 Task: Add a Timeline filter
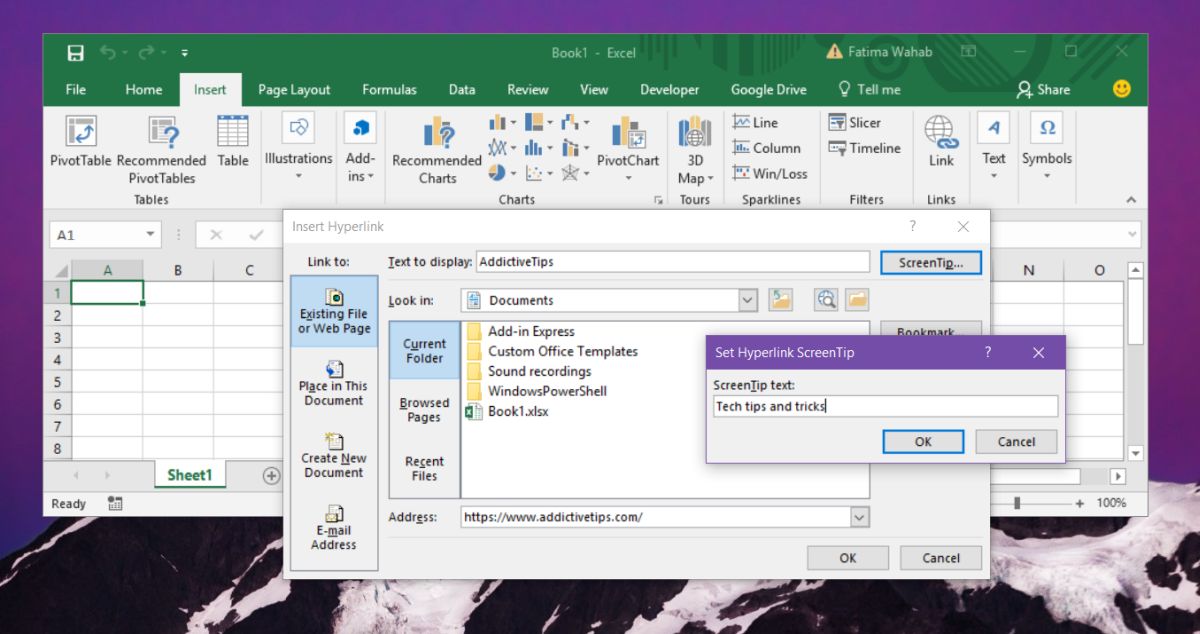[x=864, y=148]
